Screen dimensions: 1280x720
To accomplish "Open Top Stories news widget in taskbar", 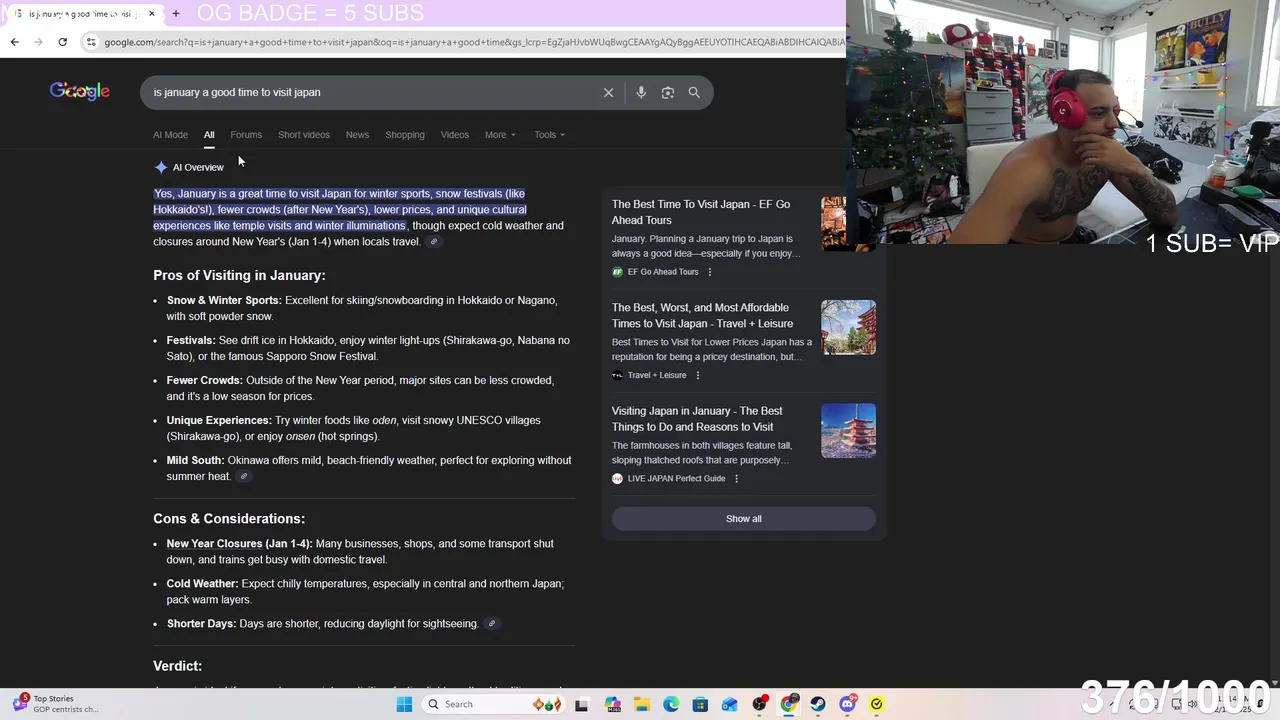I will tap(55, 704).
